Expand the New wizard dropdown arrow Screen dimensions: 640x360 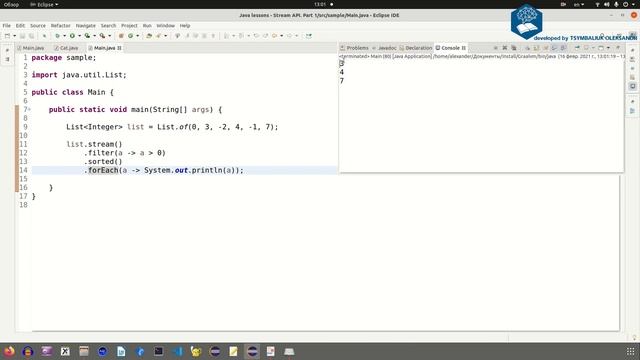click(15, 36)
